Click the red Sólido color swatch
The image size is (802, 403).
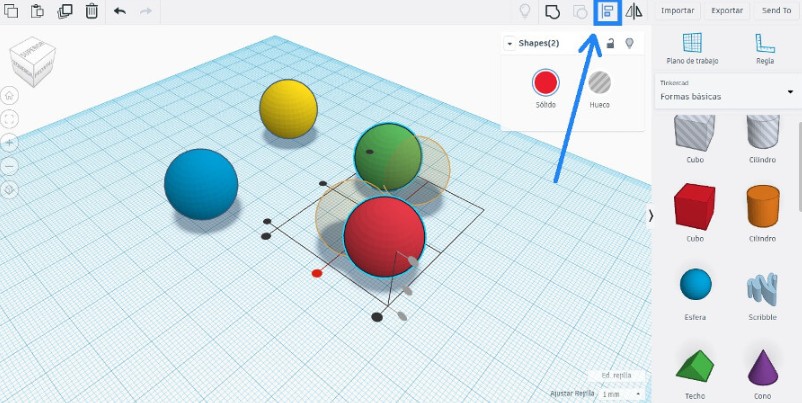pos(545,83)
